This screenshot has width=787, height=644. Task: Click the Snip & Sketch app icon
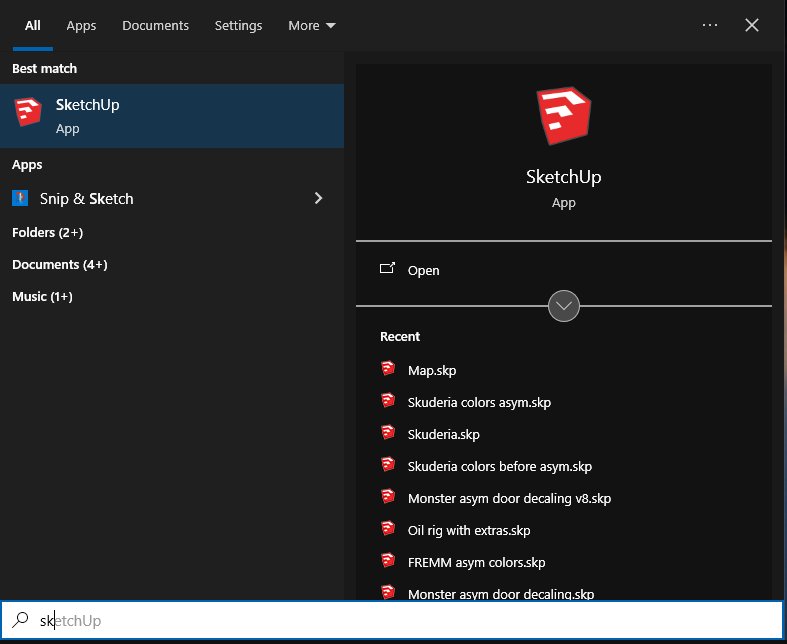tap(20, 198)
